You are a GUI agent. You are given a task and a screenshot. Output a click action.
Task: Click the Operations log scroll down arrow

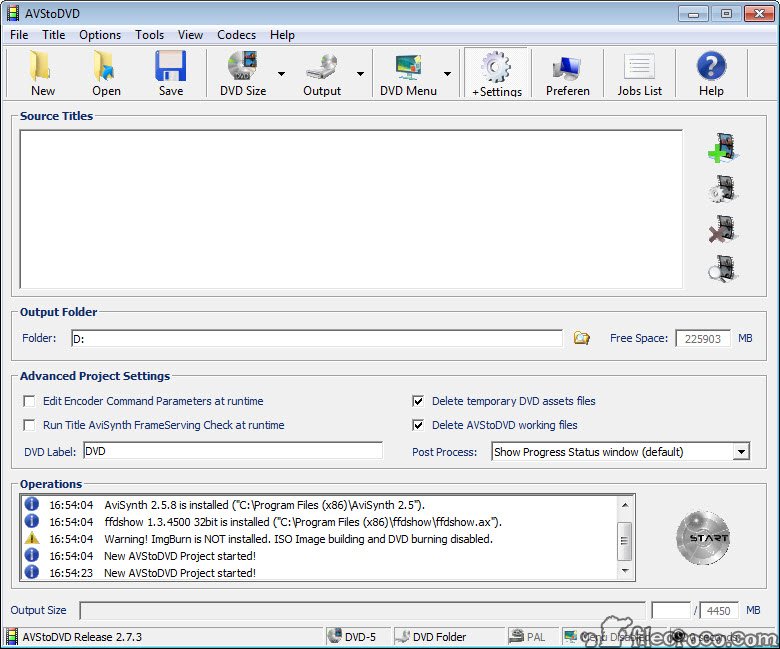pyautogui.click(x=625, y=571)
